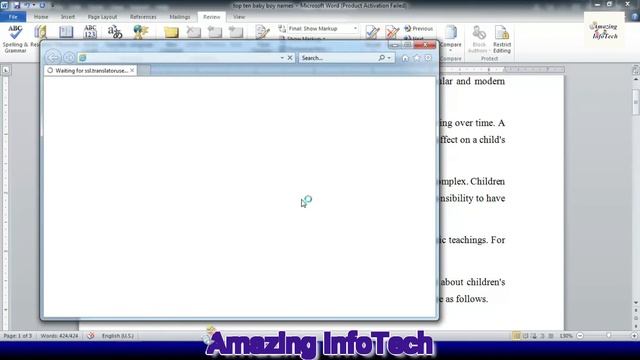The height and width of the screenshot is (360, 640).
Task: Click the zoom slider handle
Action: (x=609, y=336)
